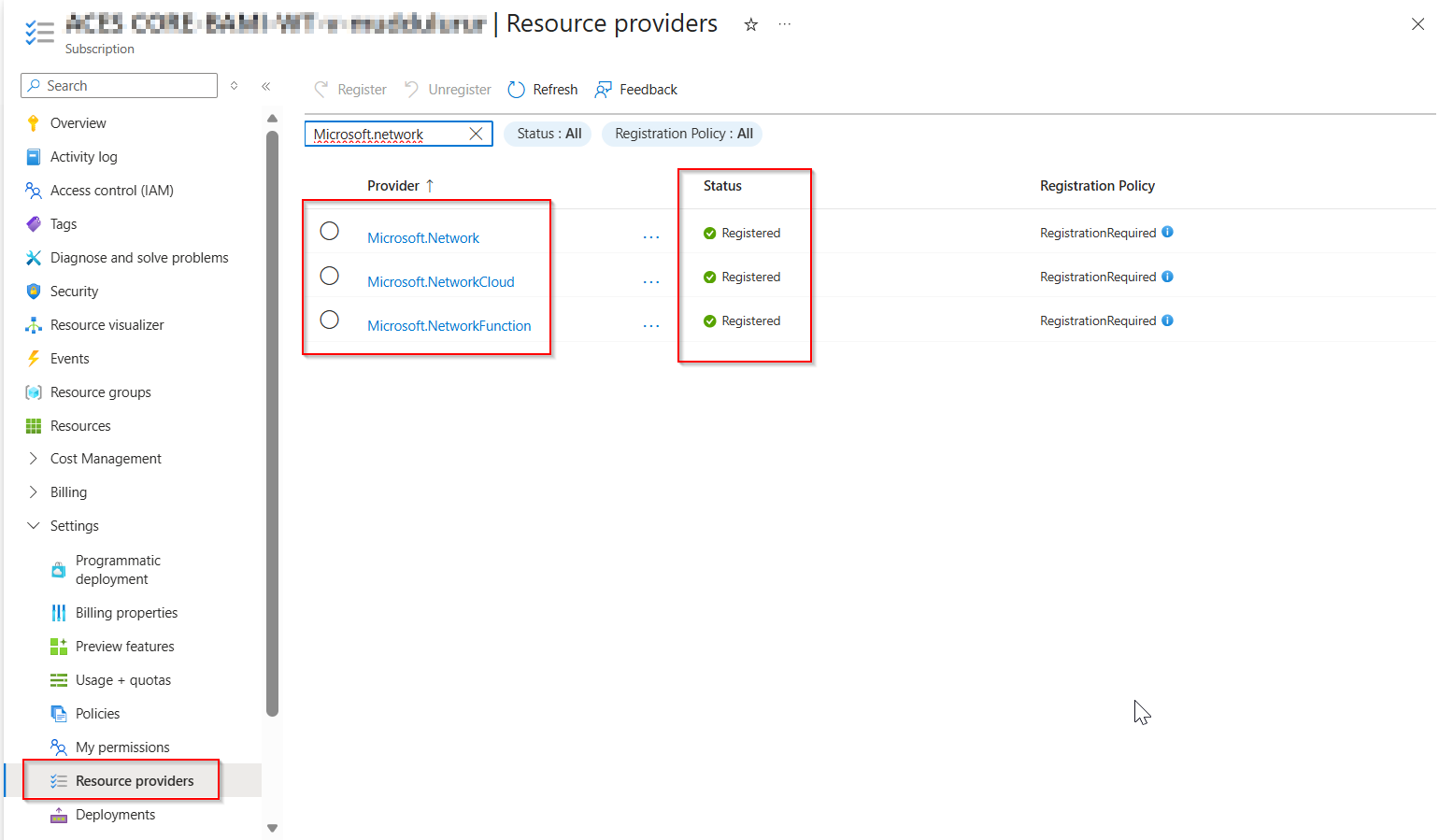The width and height of the screenshot is (1439, 840).
Task: Click the Status column header
Action: point(722,186)
